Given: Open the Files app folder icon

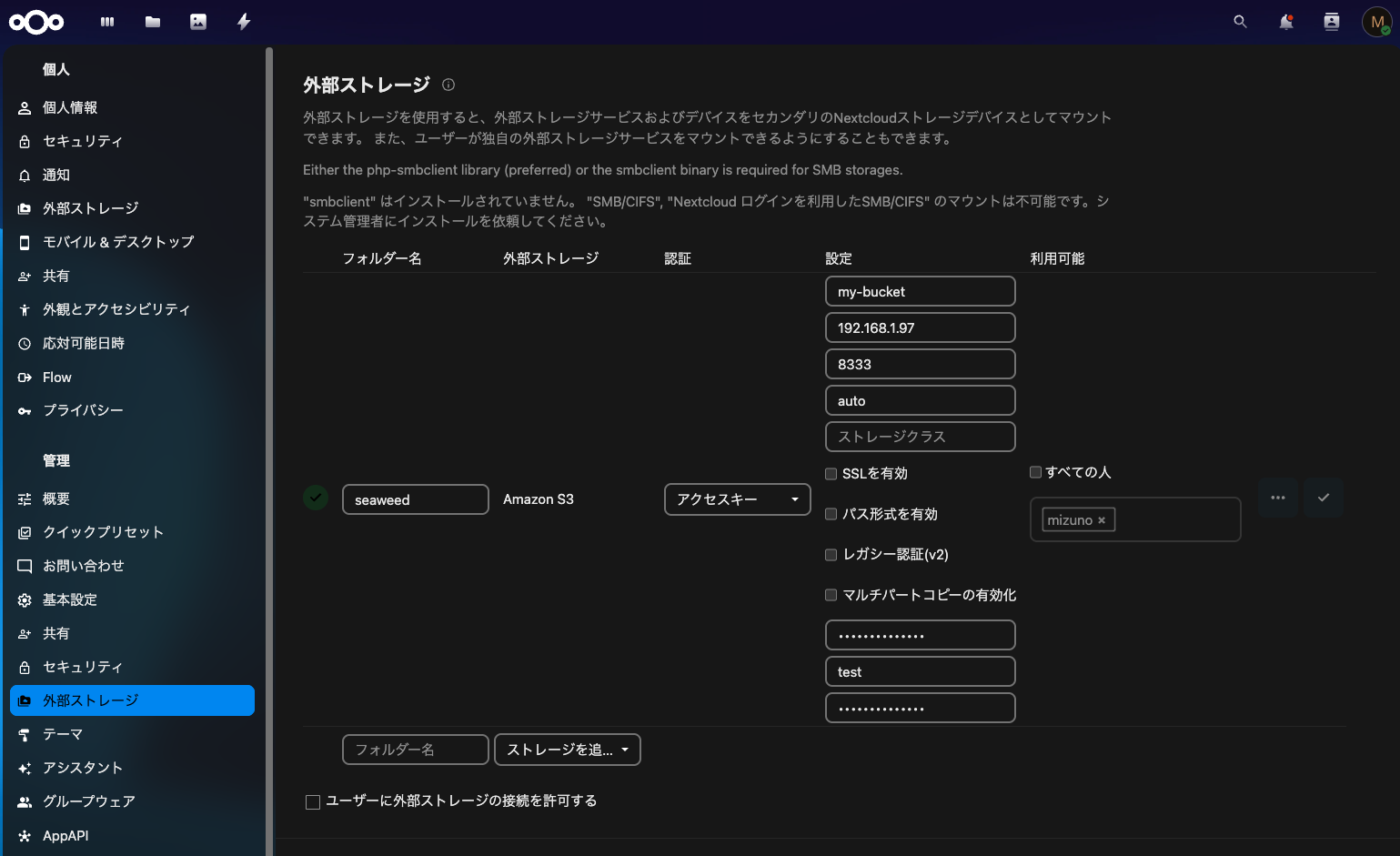Looking at the screenshot, I should pos(153,22).
